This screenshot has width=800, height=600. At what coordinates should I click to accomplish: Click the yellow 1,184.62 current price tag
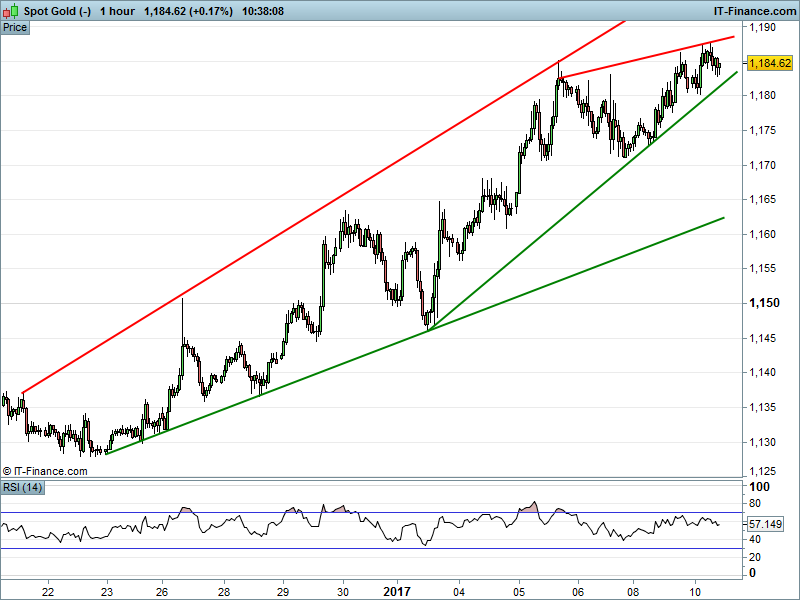point(769,63)
